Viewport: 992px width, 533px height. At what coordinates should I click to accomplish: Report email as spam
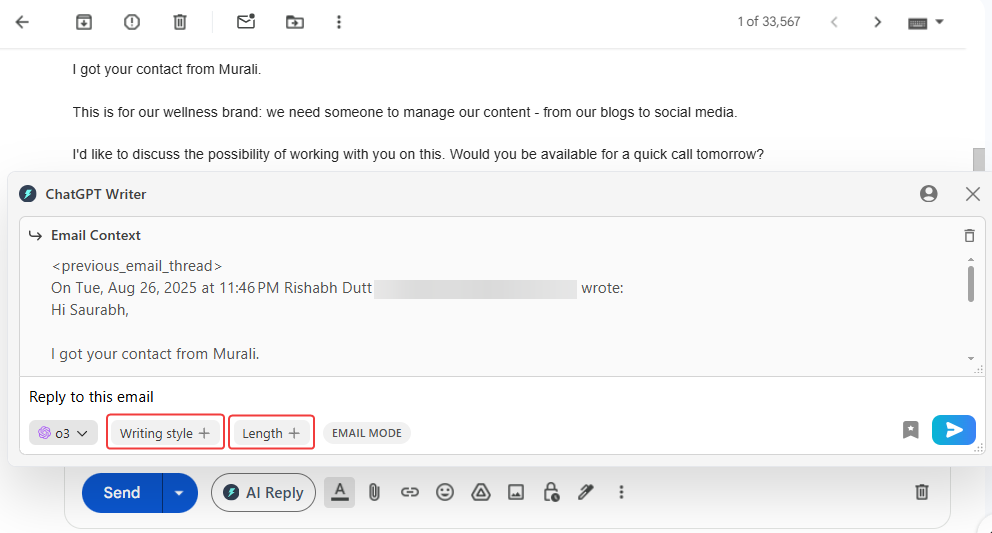[x=132, y=22]
